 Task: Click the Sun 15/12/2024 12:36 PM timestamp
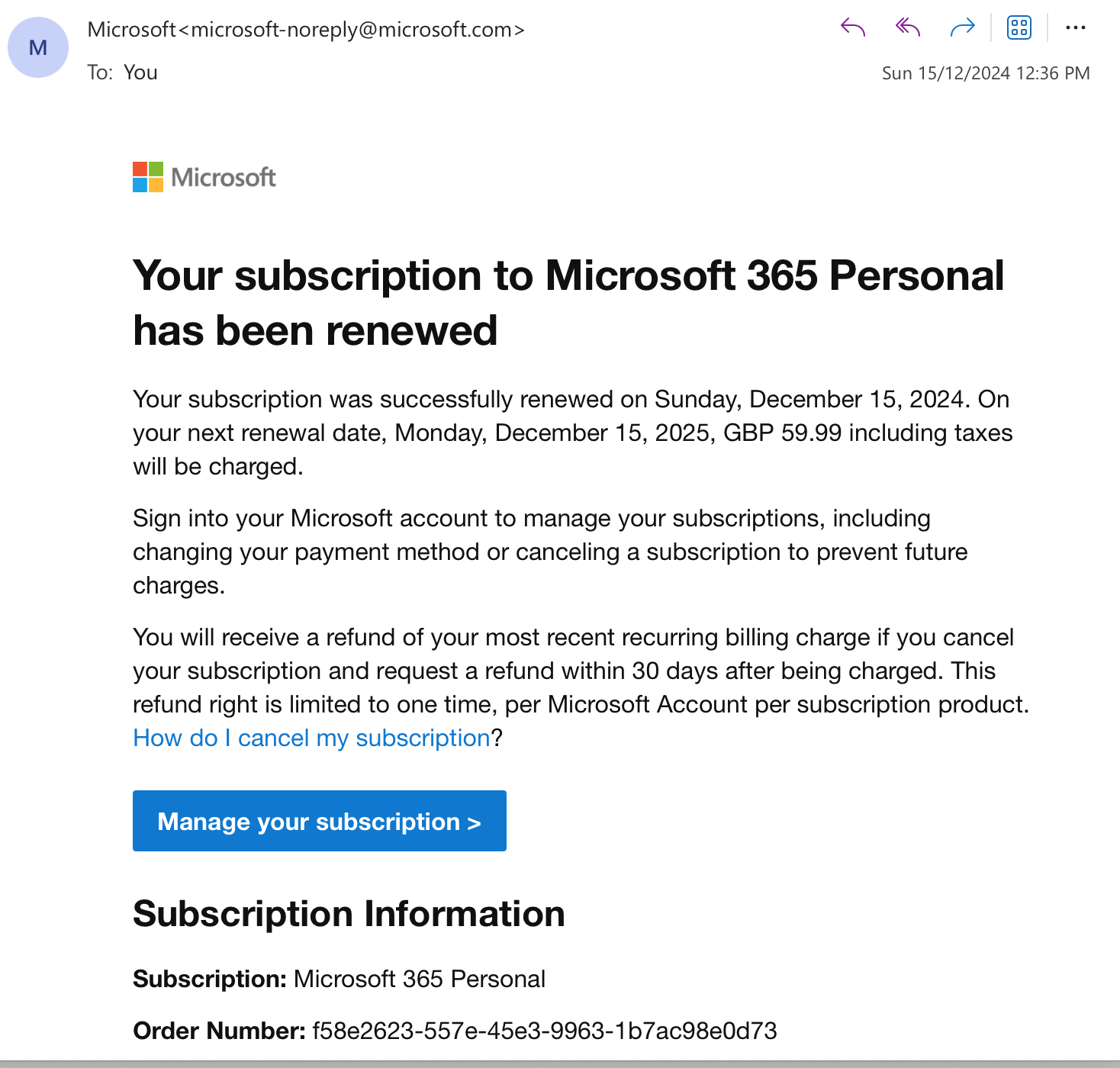click(x=986, y=73)
